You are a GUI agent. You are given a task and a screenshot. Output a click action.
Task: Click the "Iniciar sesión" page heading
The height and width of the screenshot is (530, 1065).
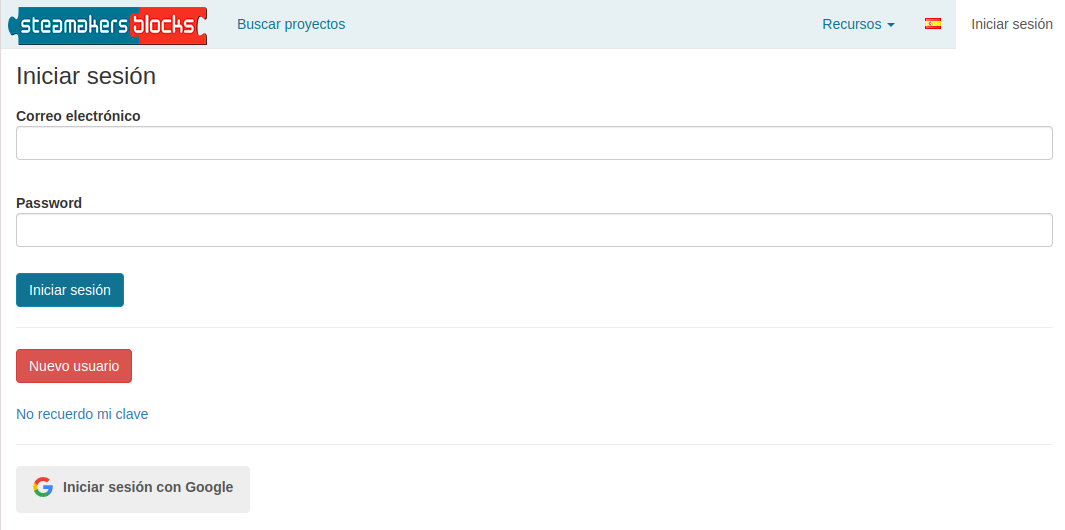[86, 76]
